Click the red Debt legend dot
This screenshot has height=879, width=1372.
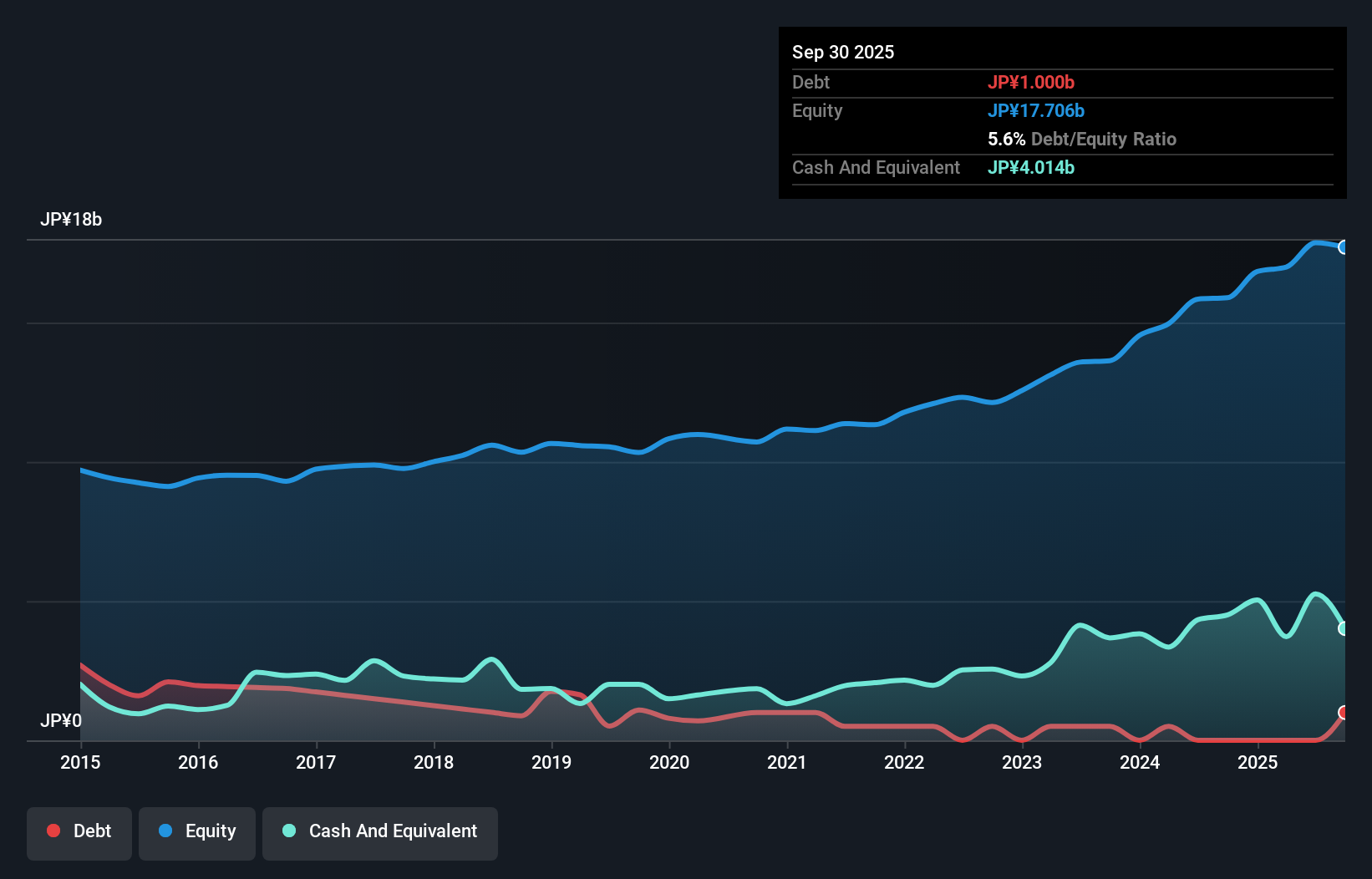pos(52,831)
